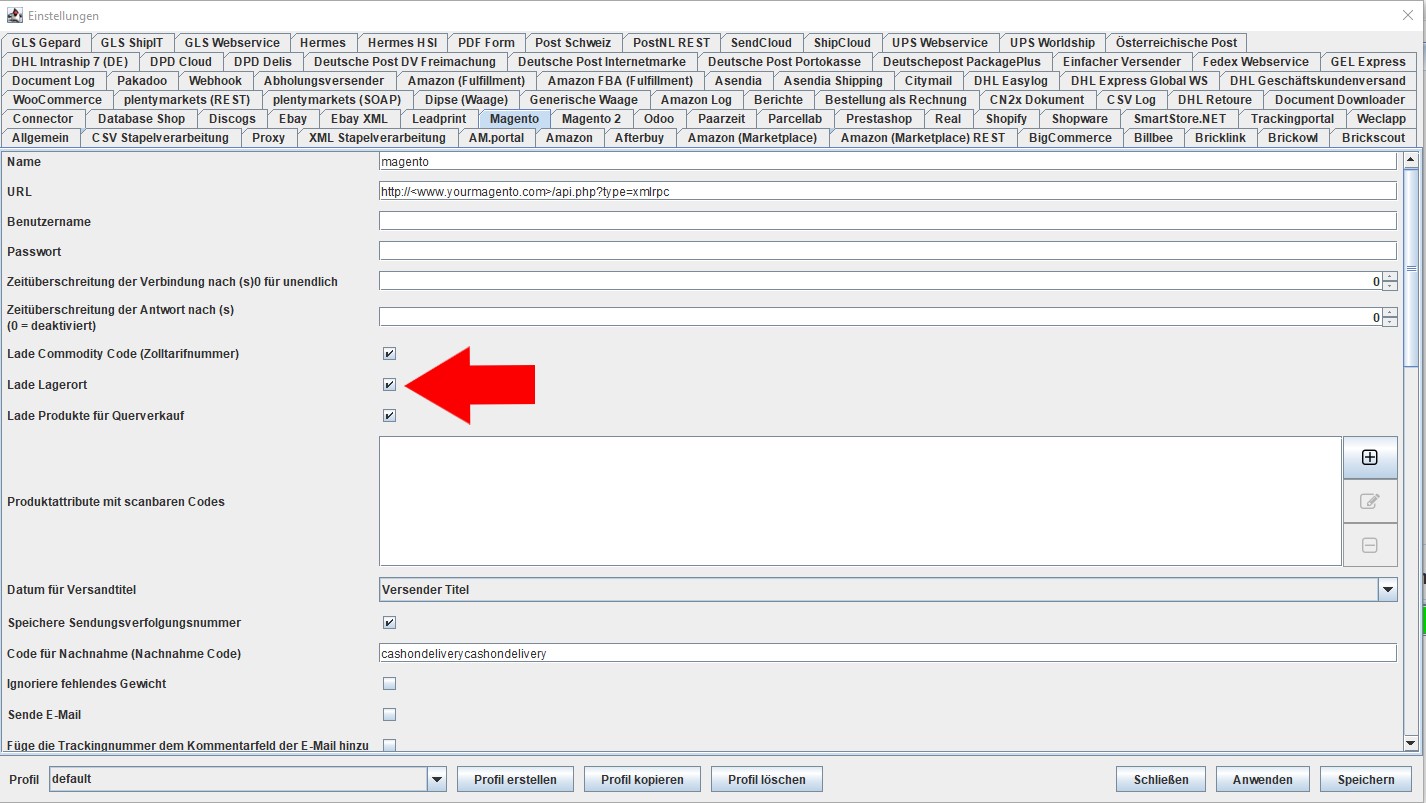Click the edit attribute pencil icon

pos(1370,501)
